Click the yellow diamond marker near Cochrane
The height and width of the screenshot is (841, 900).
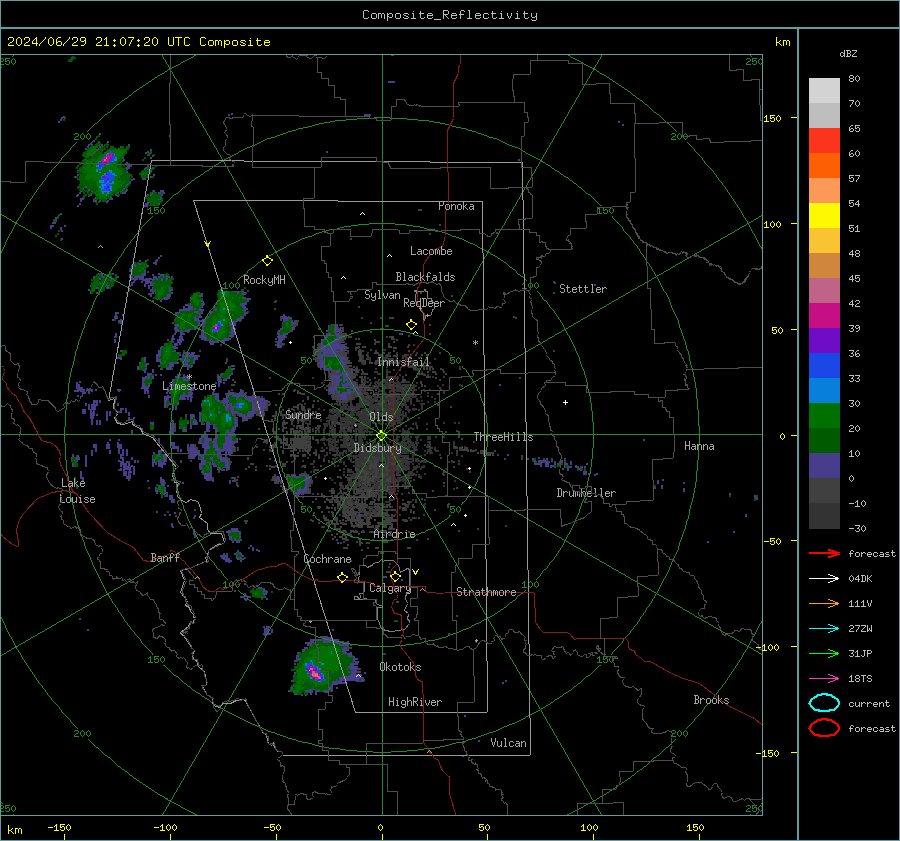343,578
